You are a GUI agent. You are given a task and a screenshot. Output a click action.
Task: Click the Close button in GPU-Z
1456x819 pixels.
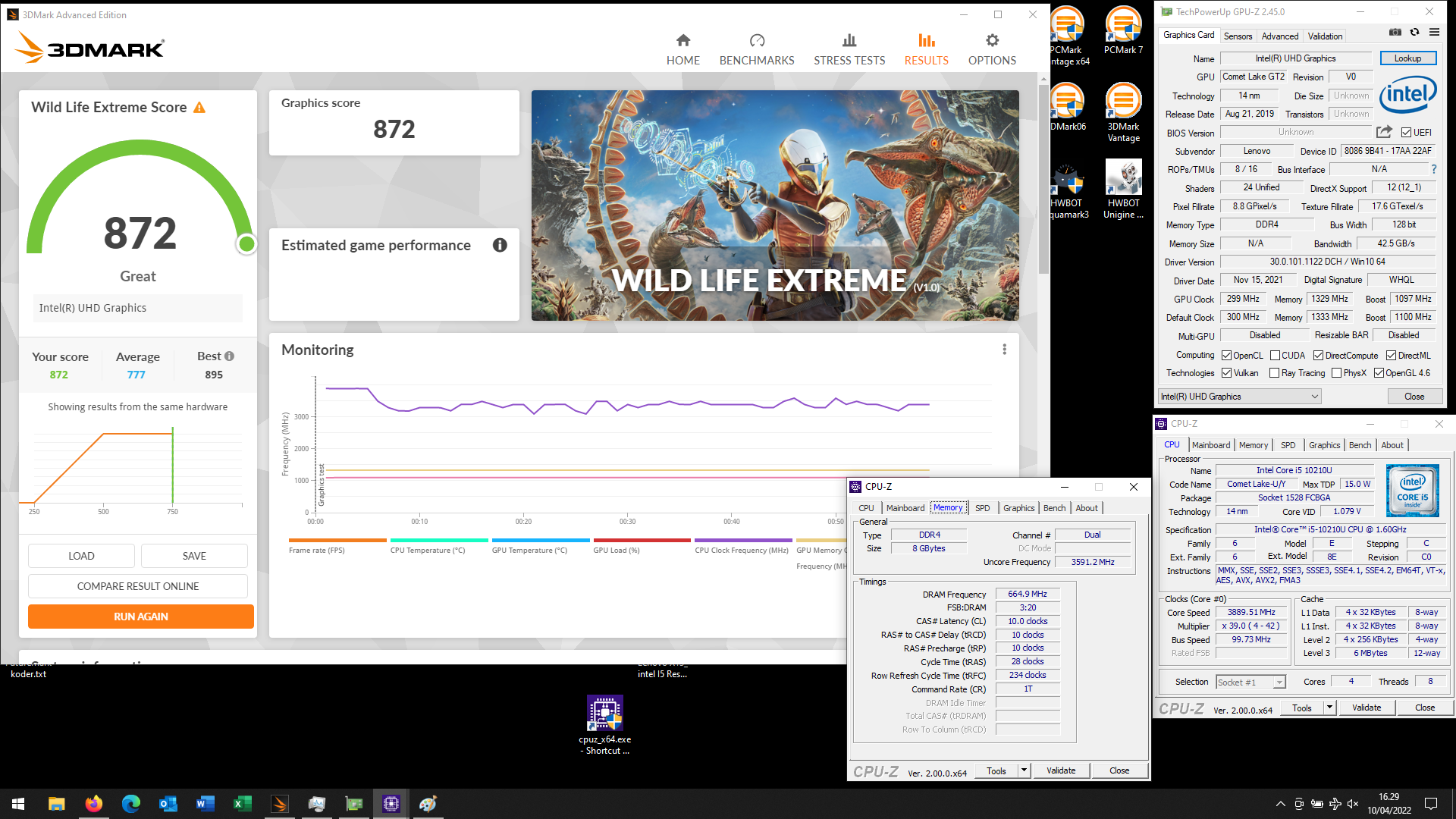click(1414, 397)
